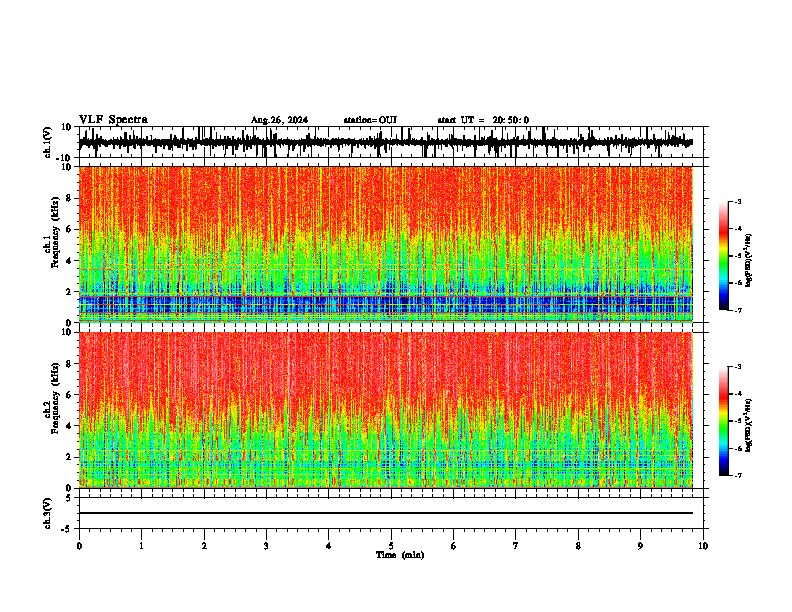Click the "4" kHz tick of ch.2 spectrogram
This screenshot has height=612, width=792.
click(x=69, y=426)
